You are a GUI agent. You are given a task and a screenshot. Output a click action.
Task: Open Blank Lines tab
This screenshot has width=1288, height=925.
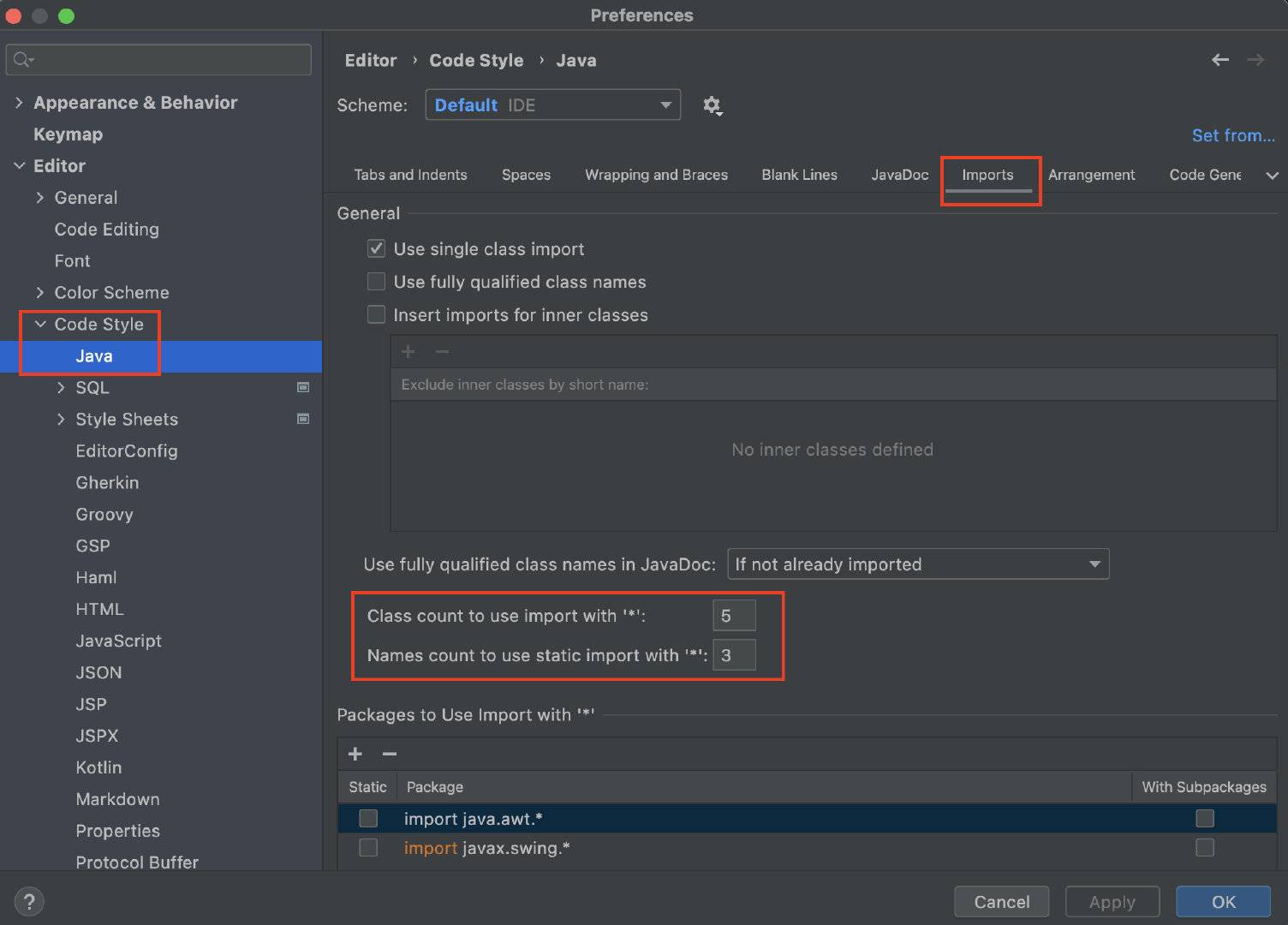coord(799,175)
